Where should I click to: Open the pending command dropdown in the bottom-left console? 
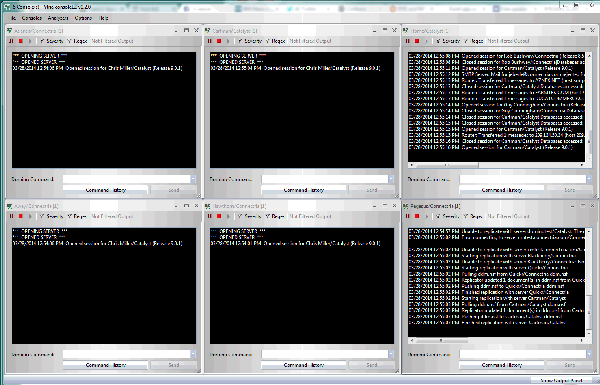pos(193,354)
